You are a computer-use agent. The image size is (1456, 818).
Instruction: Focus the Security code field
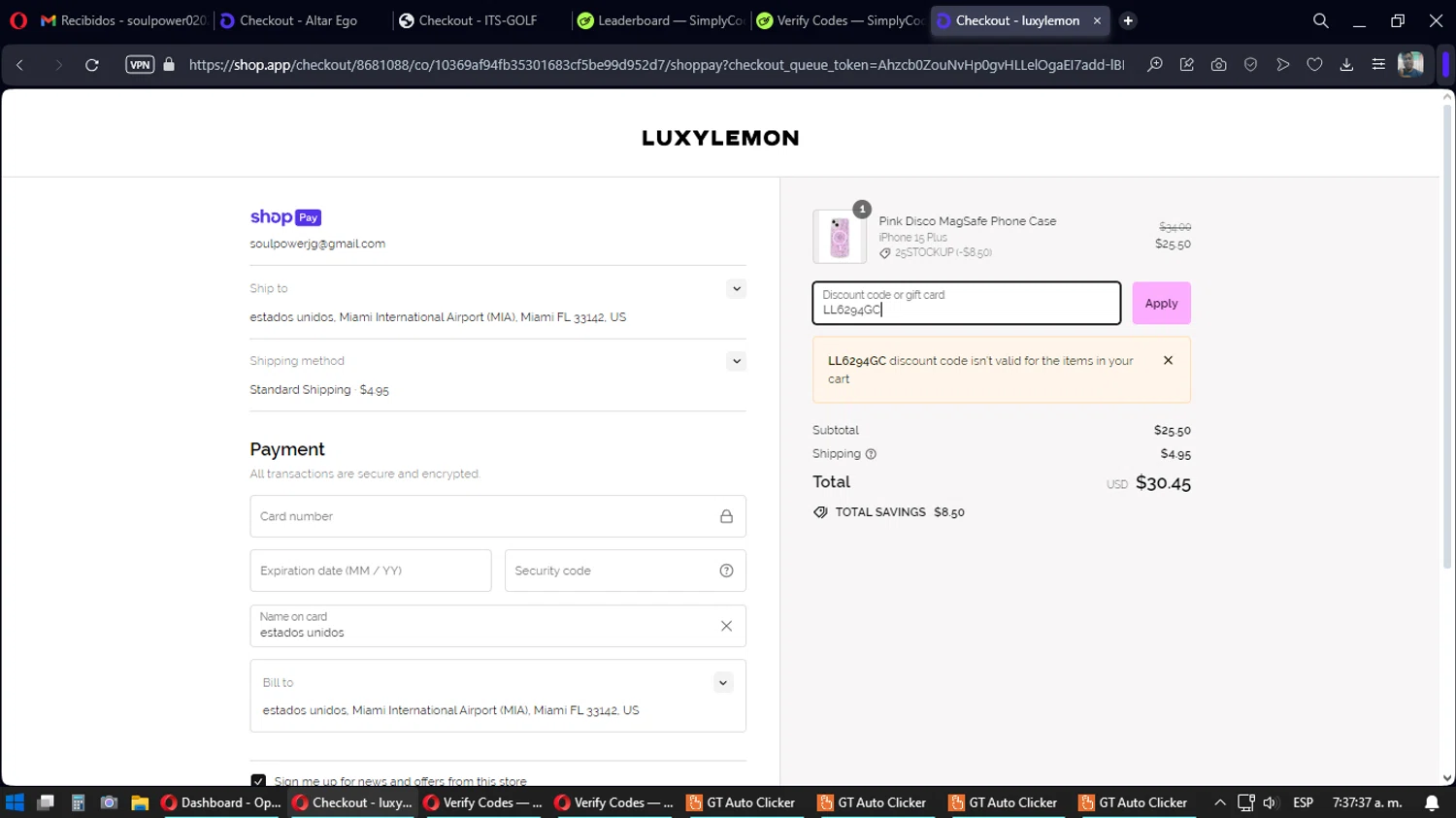[625, 571]
